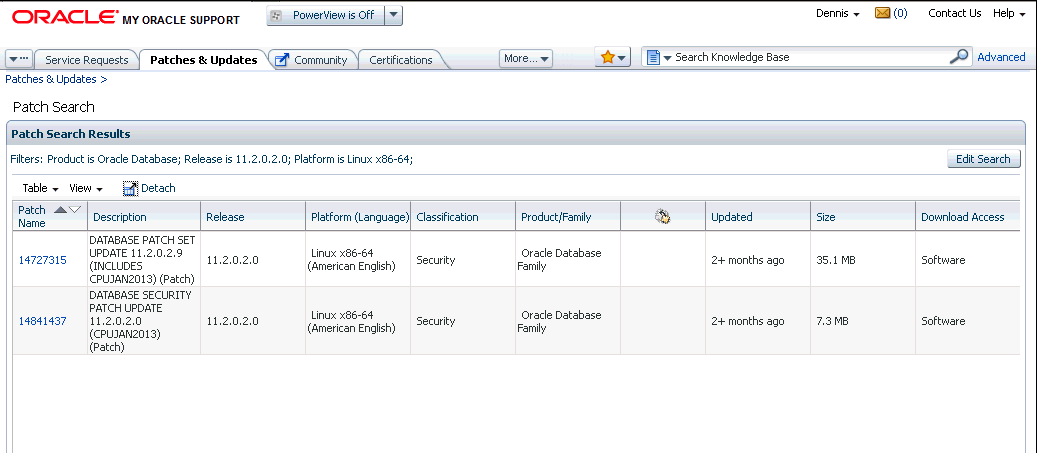Open the PowerView dropdown arrow

[x=393, y=15]
